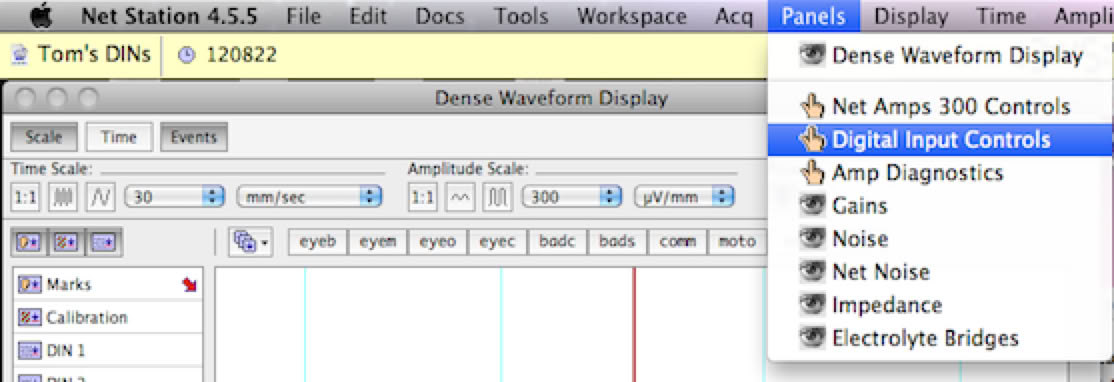Reset Time Scale to 1:1
The height and width of the screenshot is (382, 1114).
click(x=26, y=197)
